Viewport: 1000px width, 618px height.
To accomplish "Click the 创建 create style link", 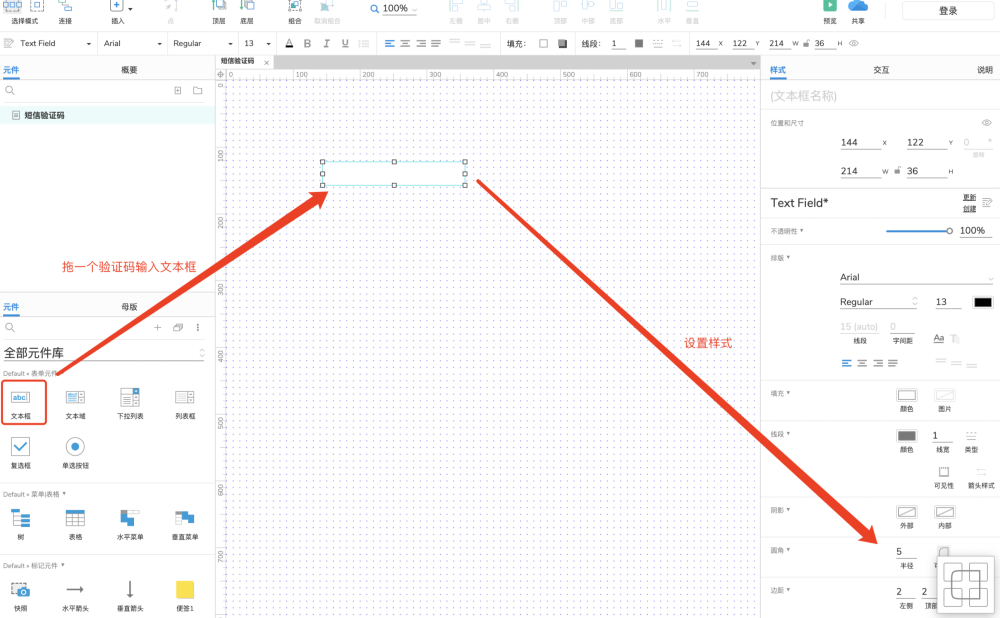I will (969, 209).
